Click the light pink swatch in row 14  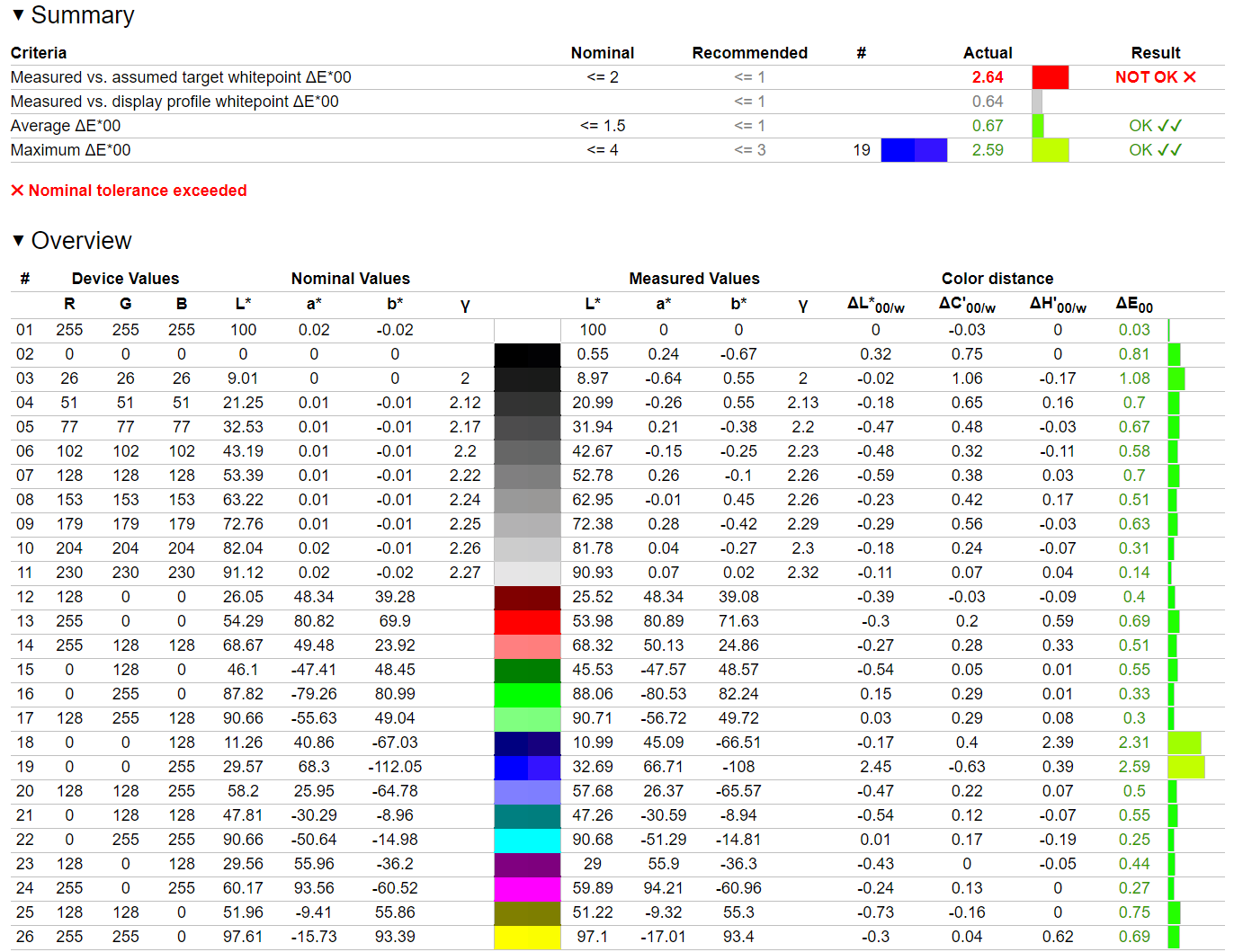point(527,645)
